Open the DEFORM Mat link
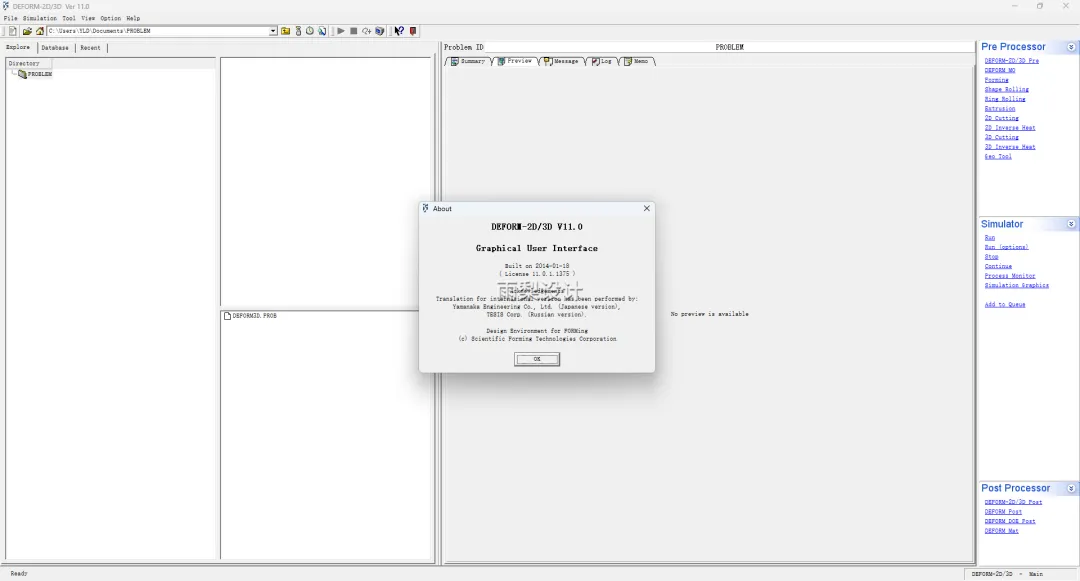Viewport: 1080px width, 581px height. tap(1001, 531)
